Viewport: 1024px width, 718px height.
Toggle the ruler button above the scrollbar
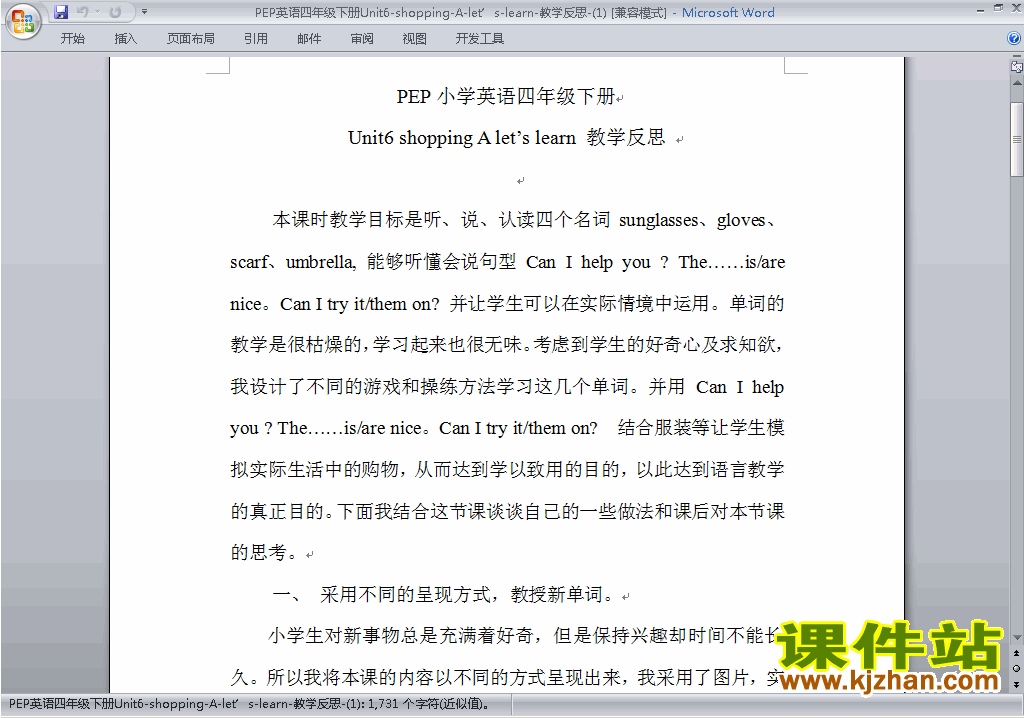coord(1016,66)
